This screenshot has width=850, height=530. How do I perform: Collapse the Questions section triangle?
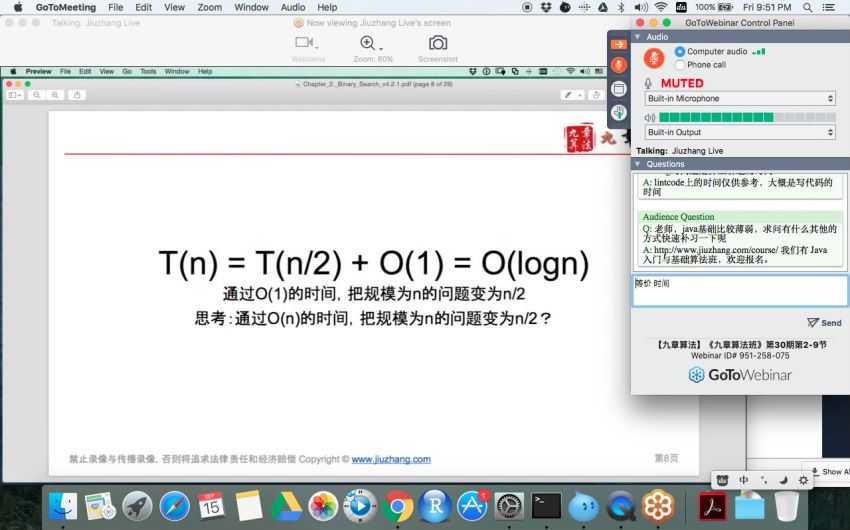tap(638, 164)
